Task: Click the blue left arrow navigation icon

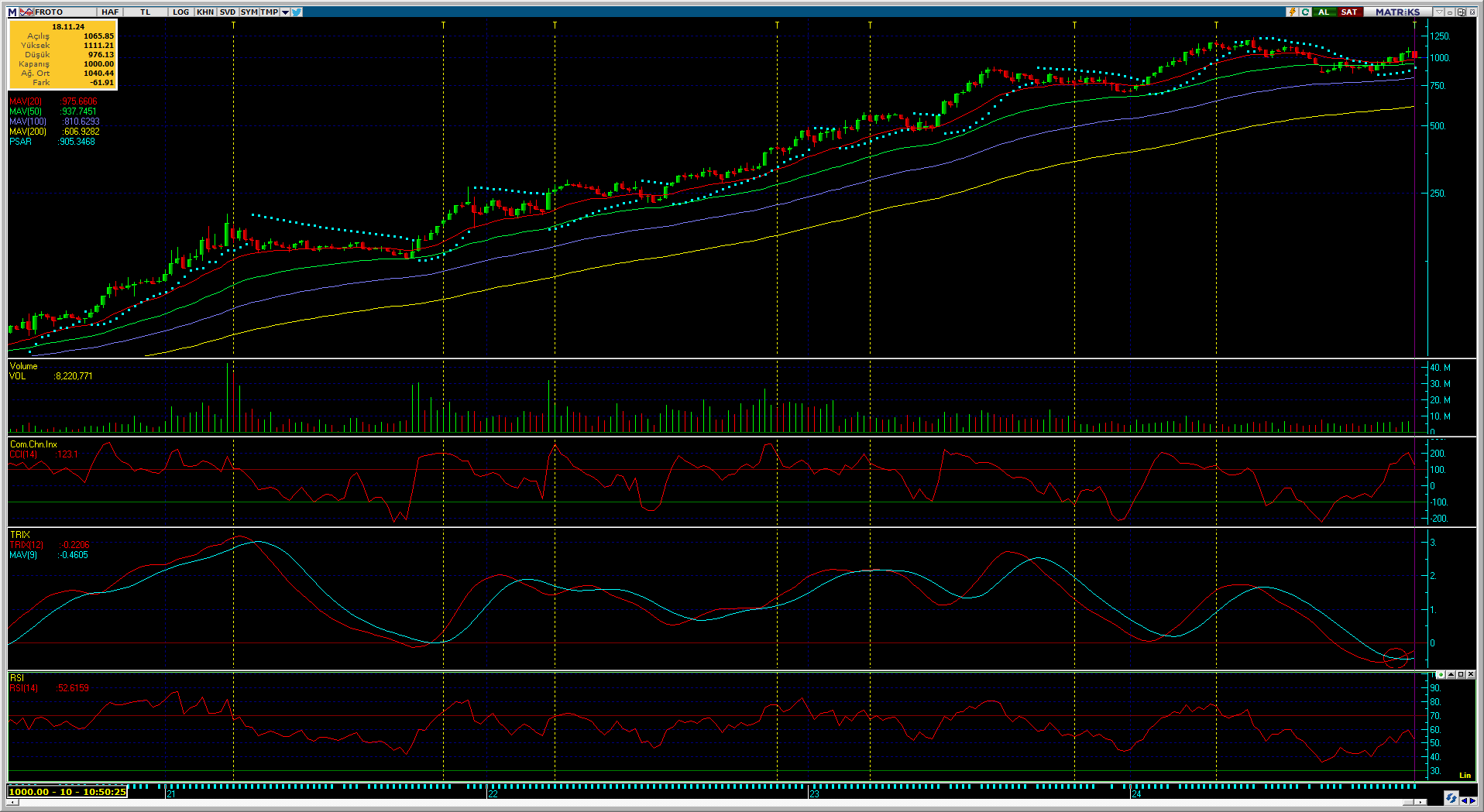Action: [1463, 800]
